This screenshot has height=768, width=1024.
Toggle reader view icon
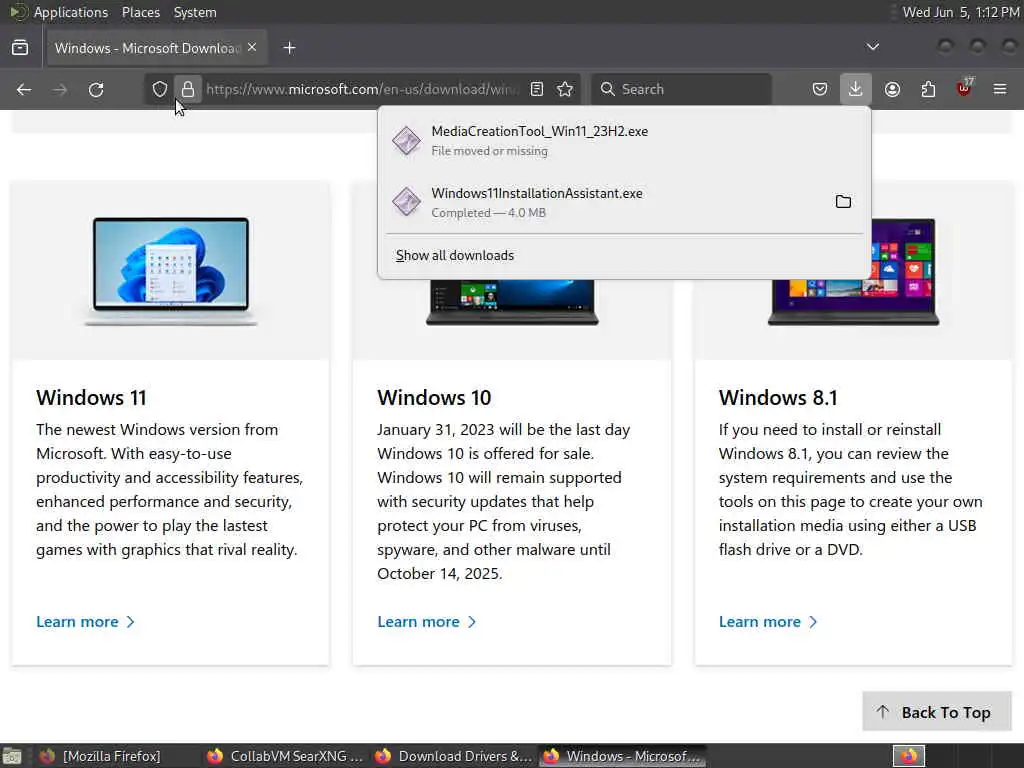coord(537,89)
